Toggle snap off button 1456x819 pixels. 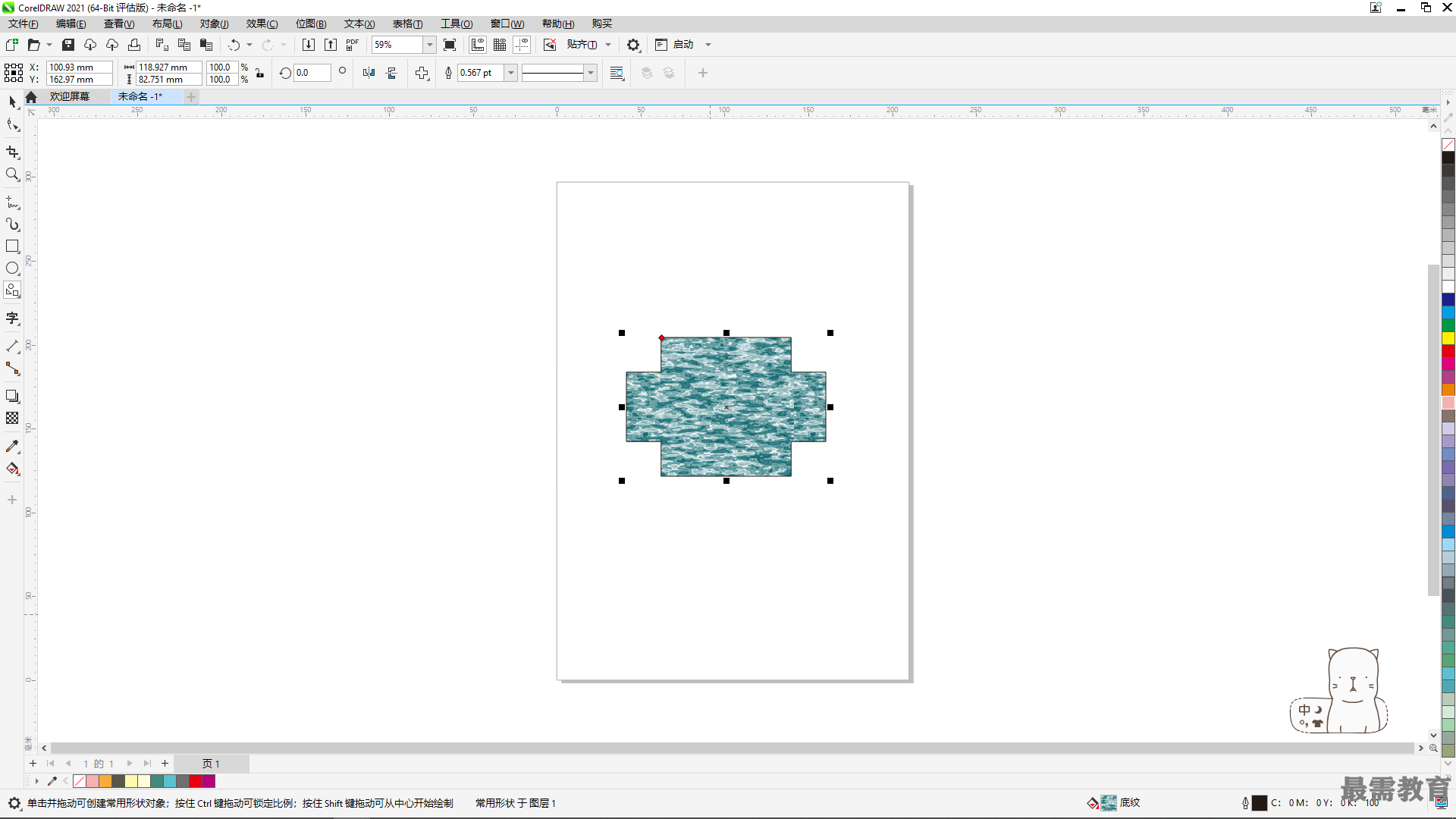[x=550, y=45]
